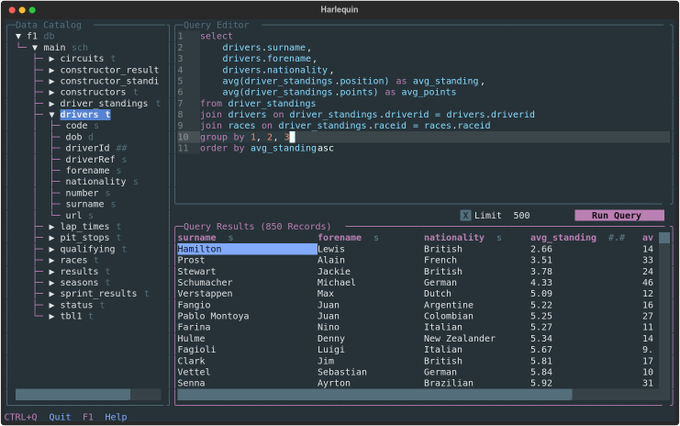Click the avg_standing results column header
This screenshot has width=680, height=426.
[563, 238]
